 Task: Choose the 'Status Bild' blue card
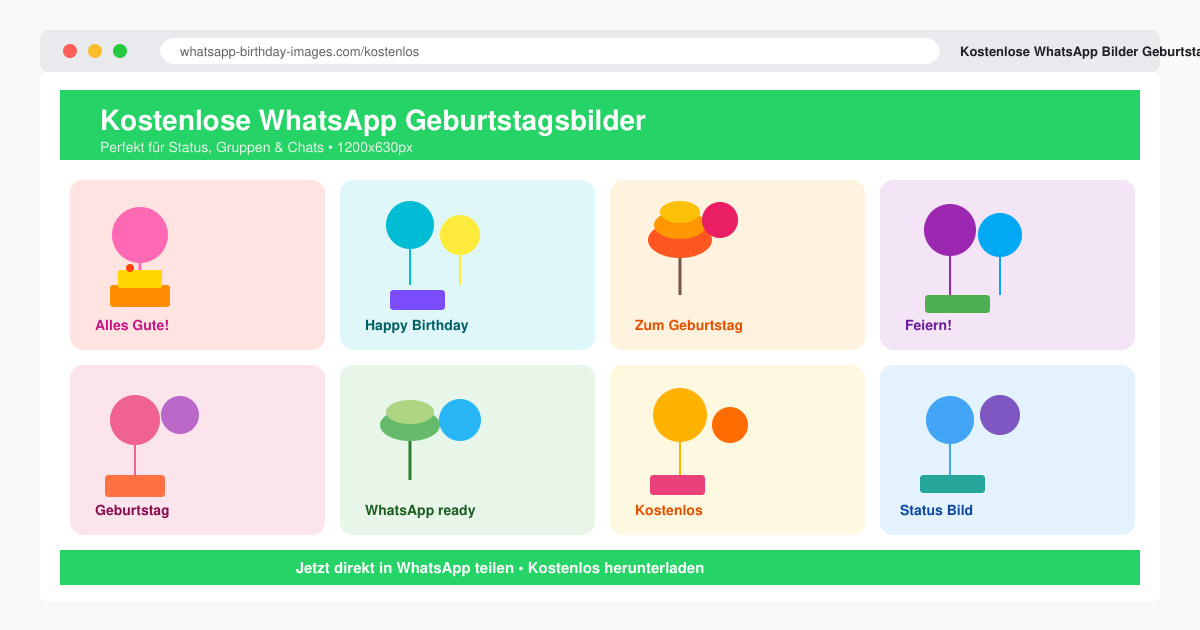pos(1007,450)
